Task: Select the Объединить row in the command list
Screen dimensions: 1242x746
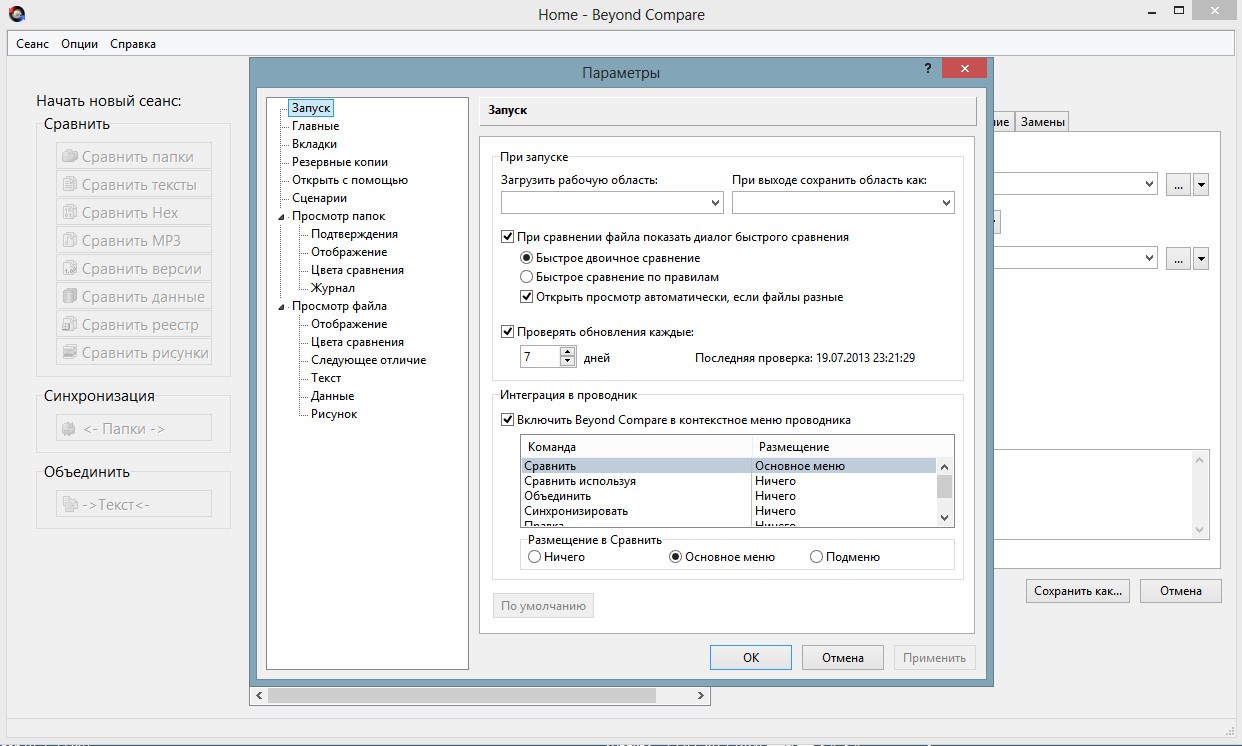Action: click(728, 496)
